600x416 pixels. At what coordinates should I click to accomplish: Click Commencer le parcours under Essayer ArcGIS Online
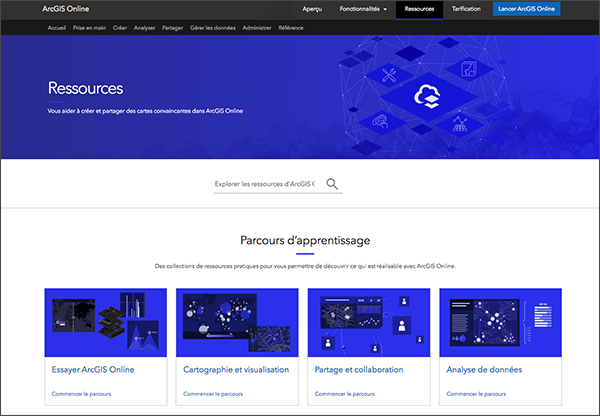[x=82, y=394]
